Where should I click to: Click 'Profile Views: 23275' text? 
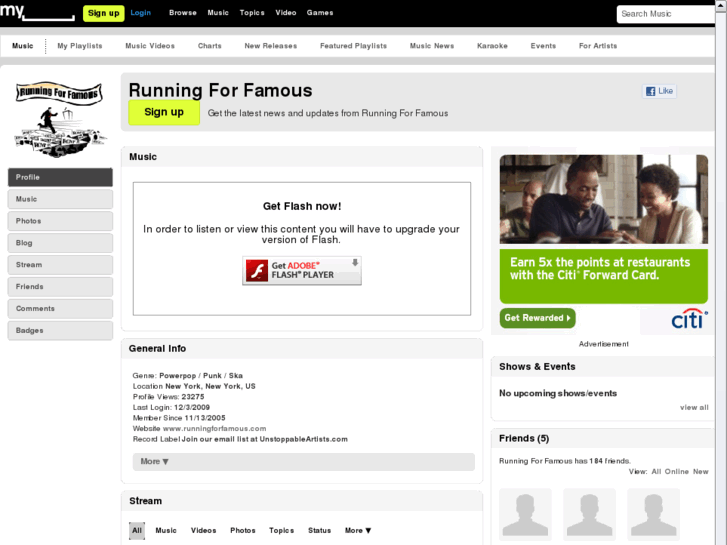point(168,397)
